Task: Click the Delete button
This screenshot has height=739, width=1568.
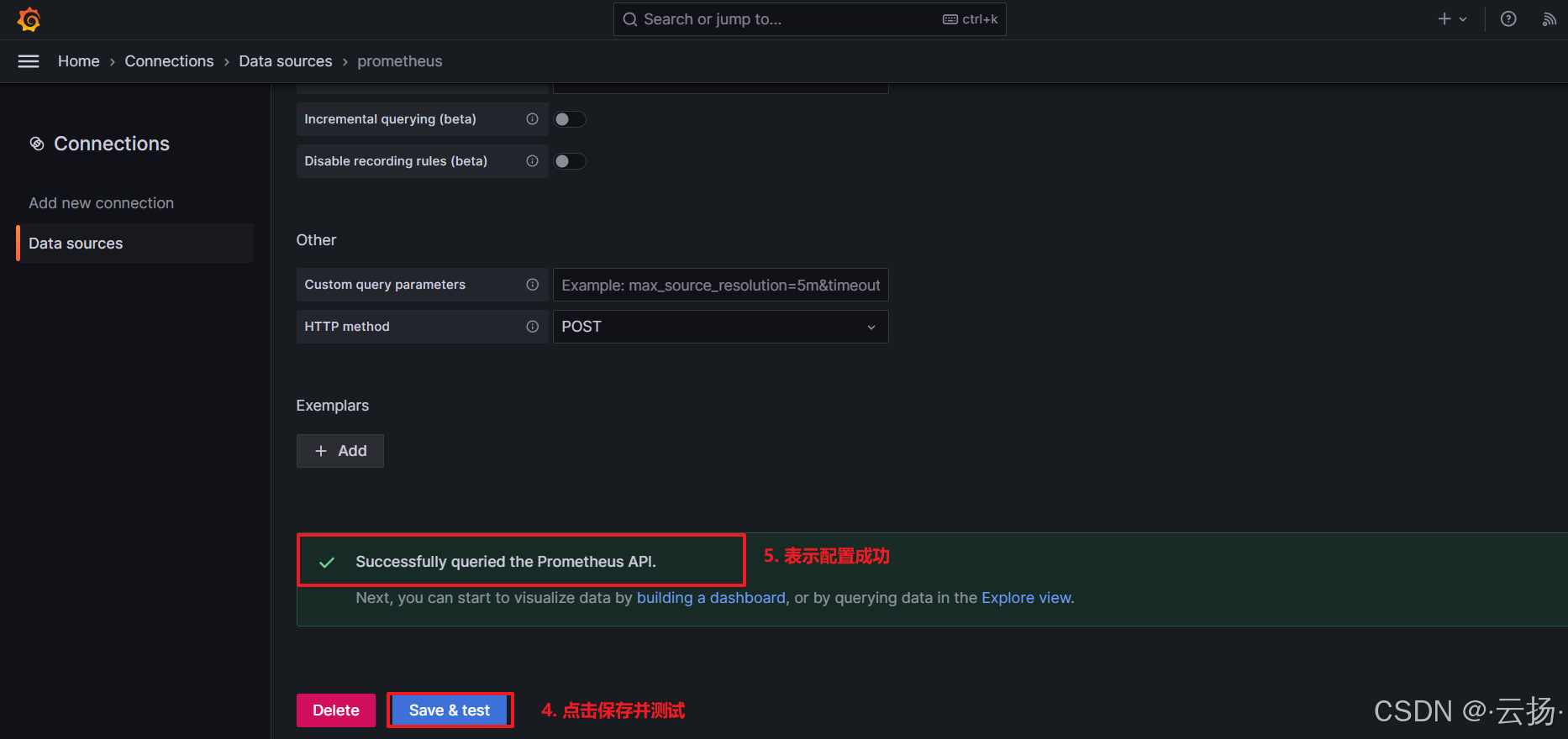Action: click(336, 710)
